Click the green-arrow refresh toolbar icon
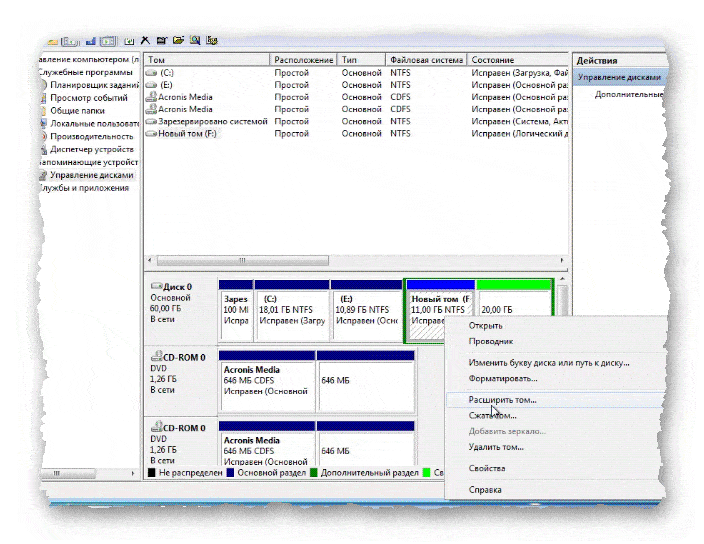This screenshot has height=544, width=704. point(129,41)
